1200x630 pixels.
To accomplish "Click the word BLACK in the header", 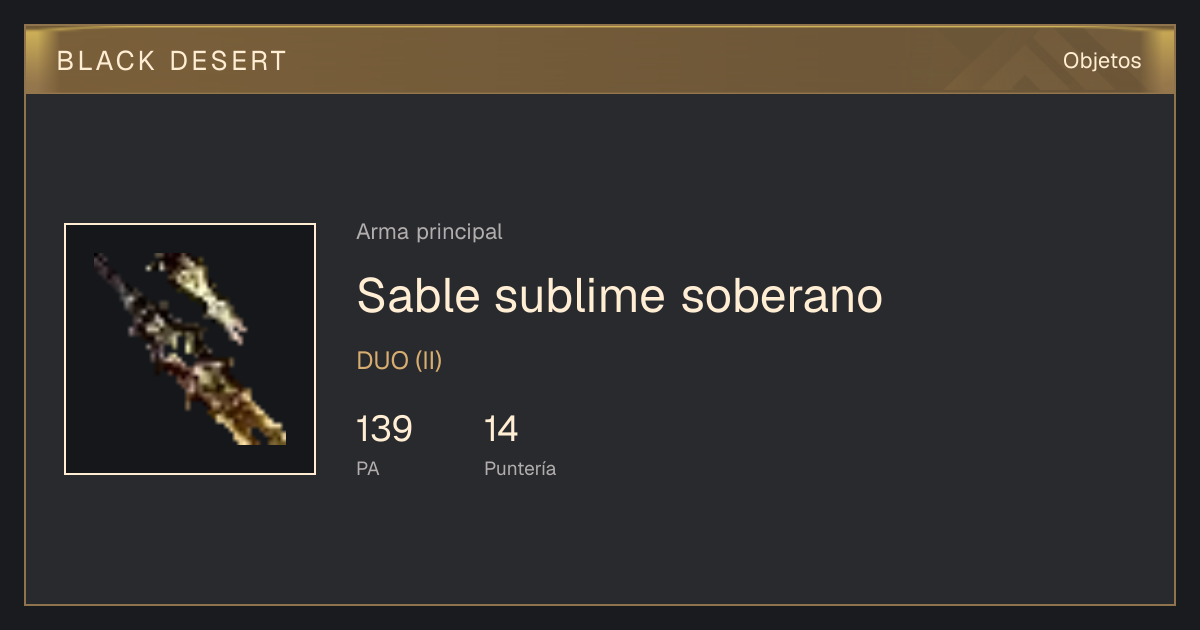I will pos(106,61).
